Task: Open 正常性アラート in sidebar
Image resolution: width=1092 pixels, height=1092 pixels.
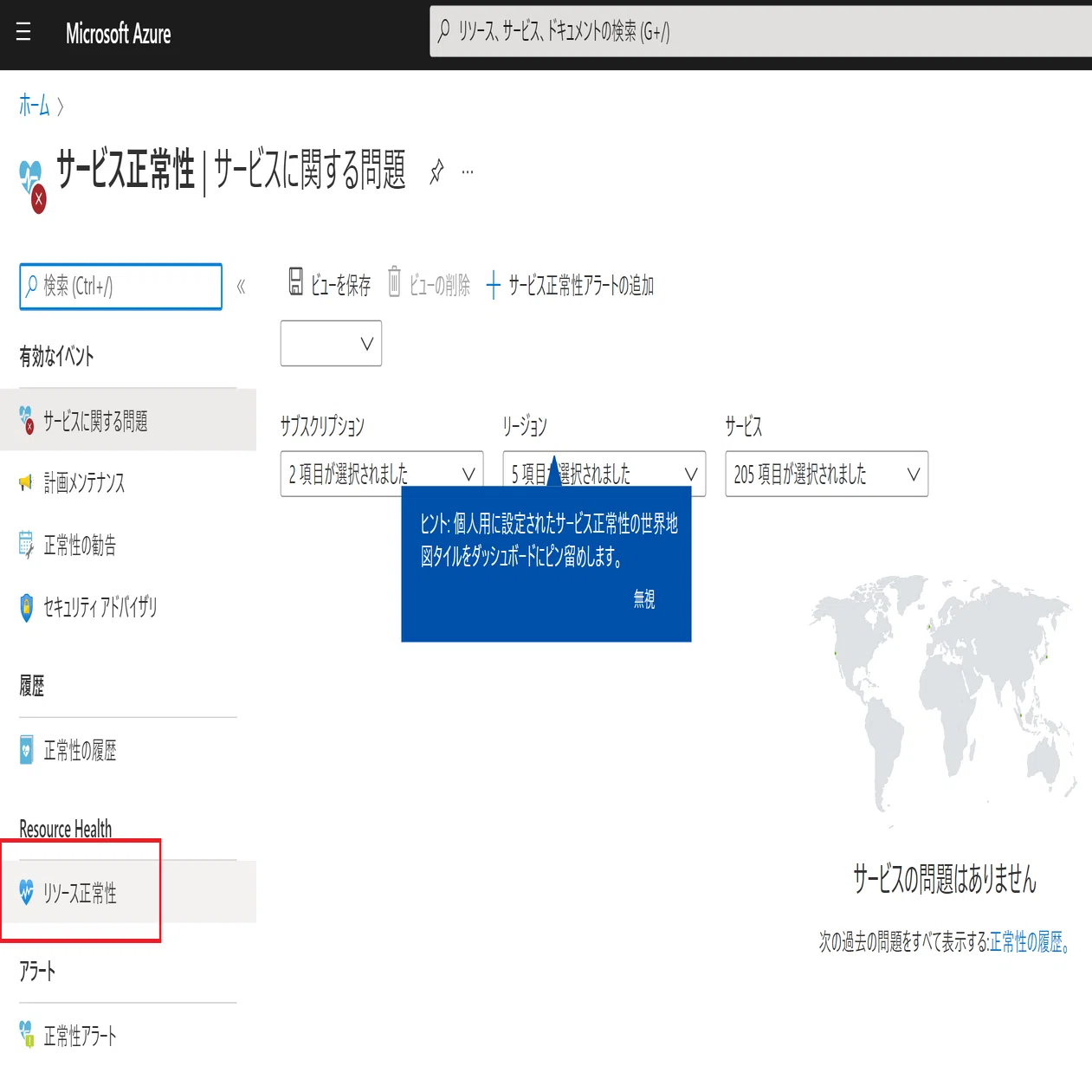Action: 128,1035
